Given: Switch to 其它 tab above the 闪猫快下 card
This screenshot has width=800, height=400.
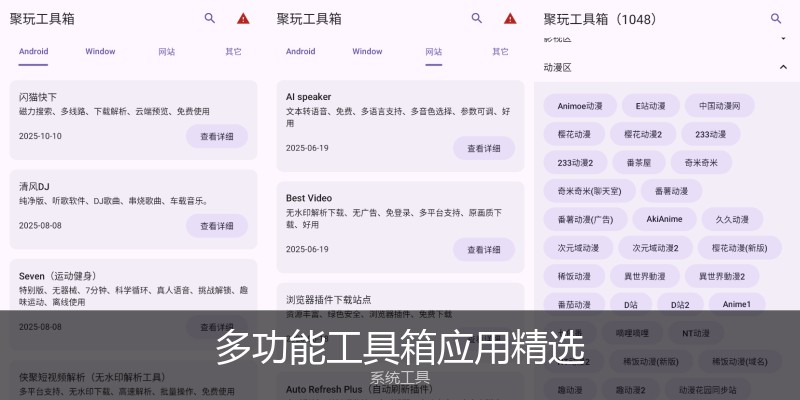Looking at the screenshot, I should 233,52.
